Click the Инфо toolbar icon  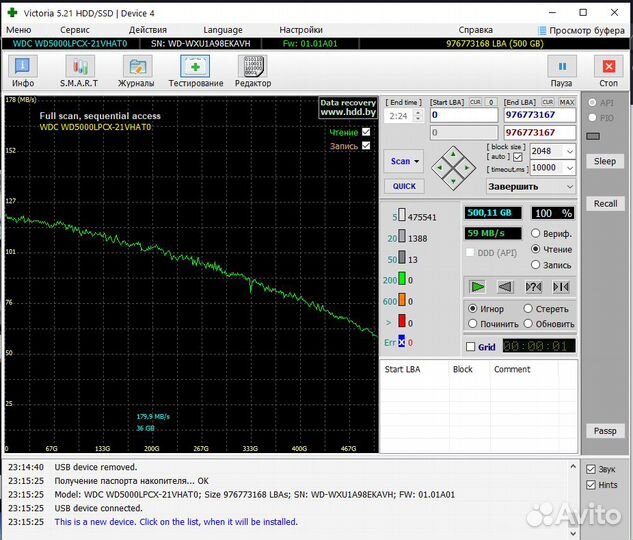pyautogui.click(x=23, y=70)
